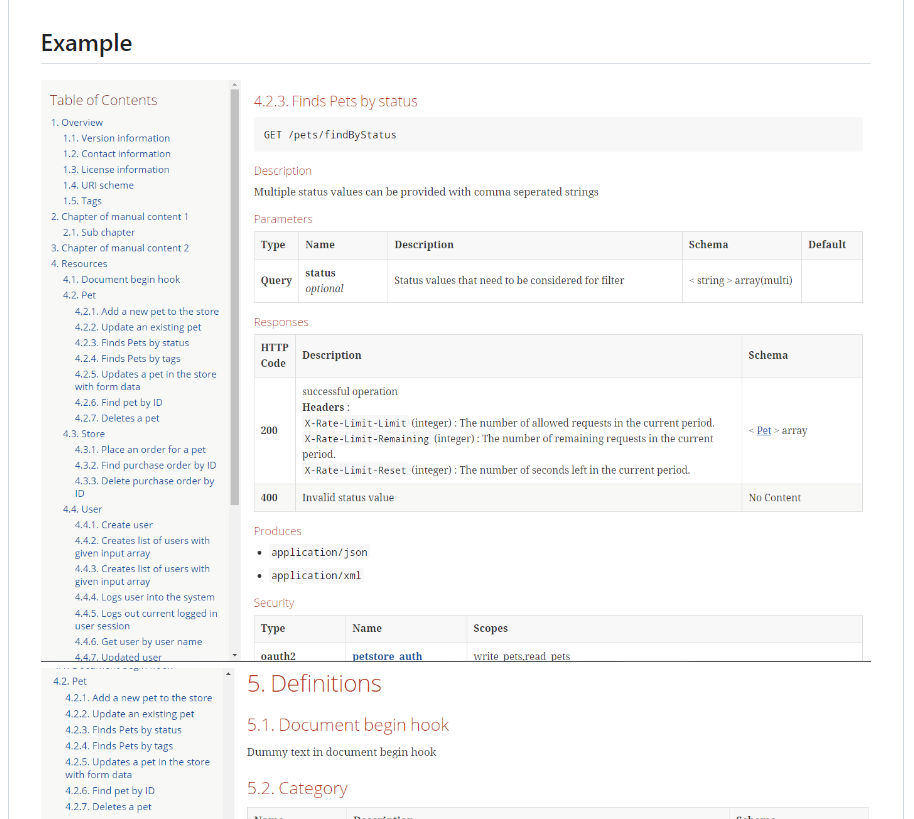The width and height of the screenshot is (914, 819).
Task: Click the application/json list item
Action: (319, 552)
